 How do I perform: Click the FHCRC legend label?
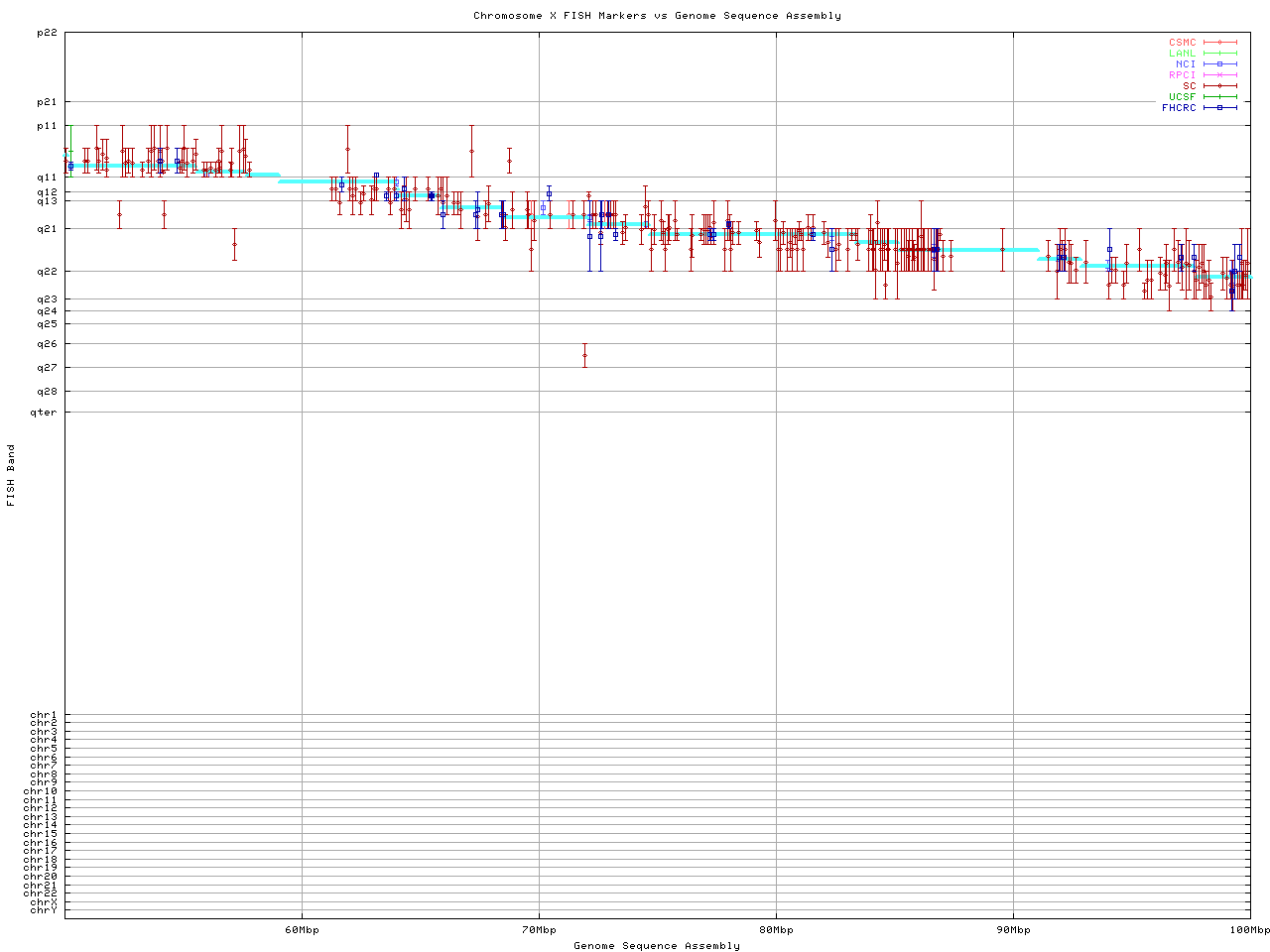[x=1179, y=108]
